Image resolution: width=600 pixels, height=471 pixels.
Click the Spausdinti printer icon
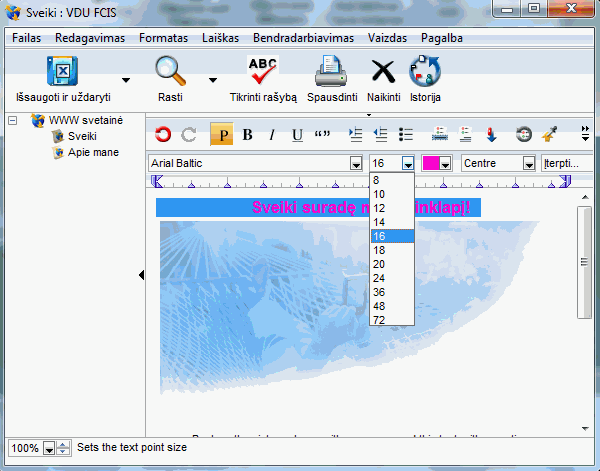coord(331,72)
